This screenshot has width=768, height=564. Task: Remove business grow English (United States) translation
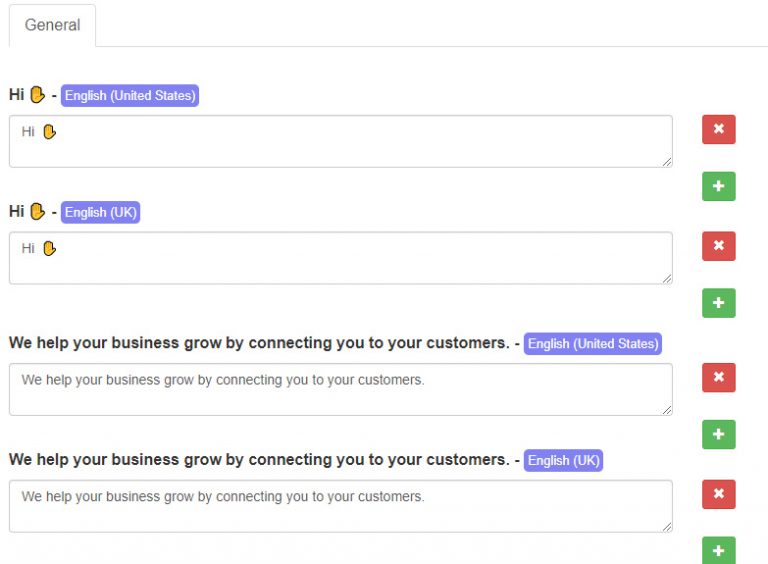pos(719,377)
